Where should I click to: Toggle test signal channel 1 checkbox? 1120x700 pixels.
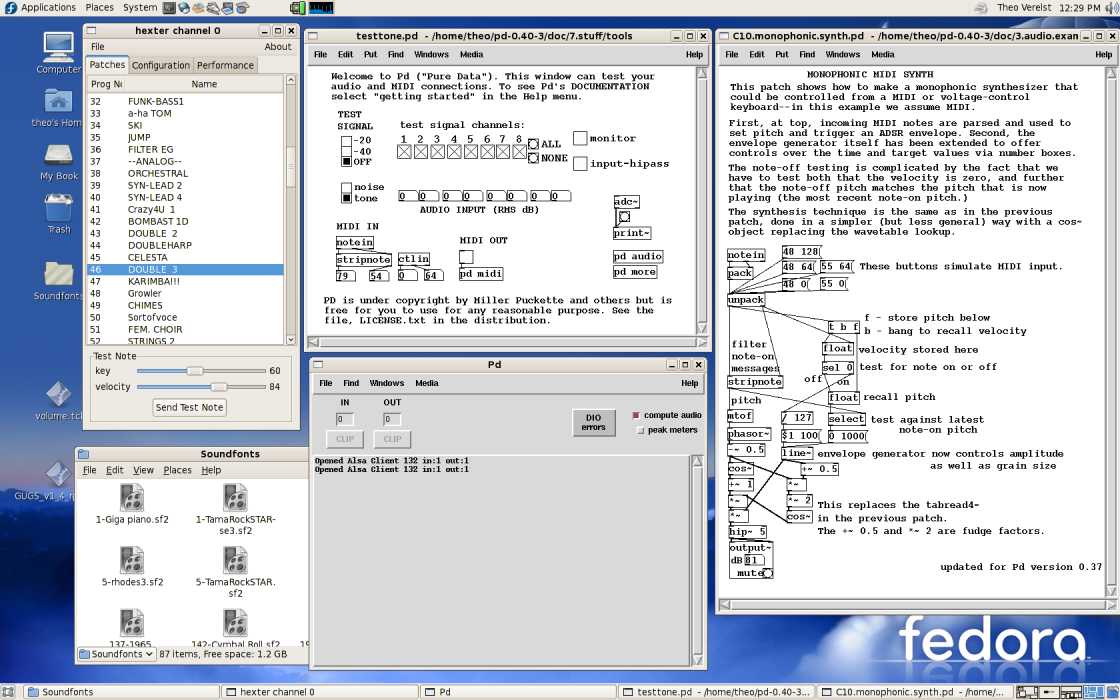click(x=404, y=151)
